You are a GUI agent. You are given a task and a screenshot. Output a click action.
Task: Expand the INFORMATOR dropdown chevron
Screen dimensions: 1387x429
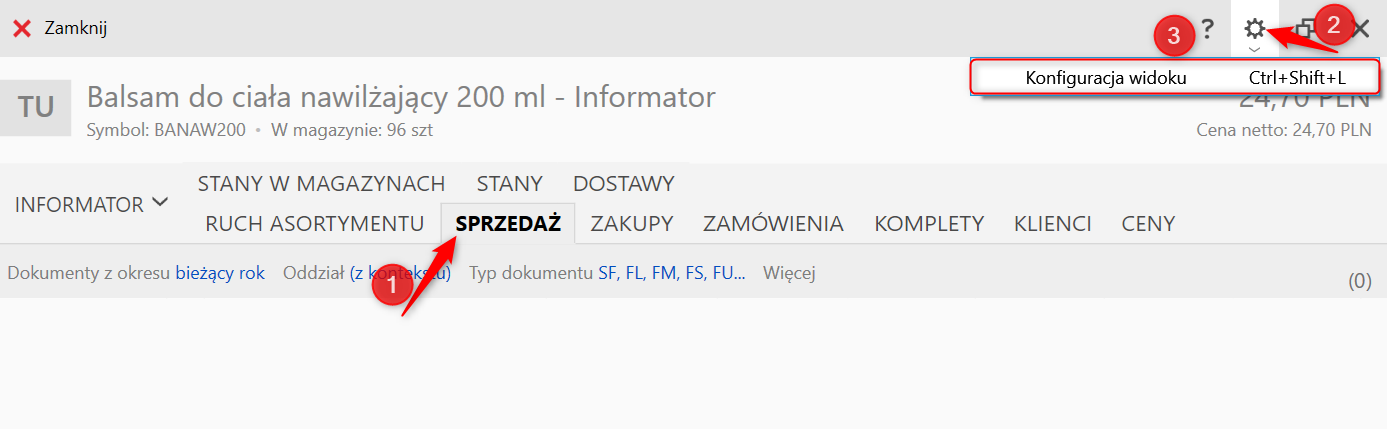(x=160, y=203)
